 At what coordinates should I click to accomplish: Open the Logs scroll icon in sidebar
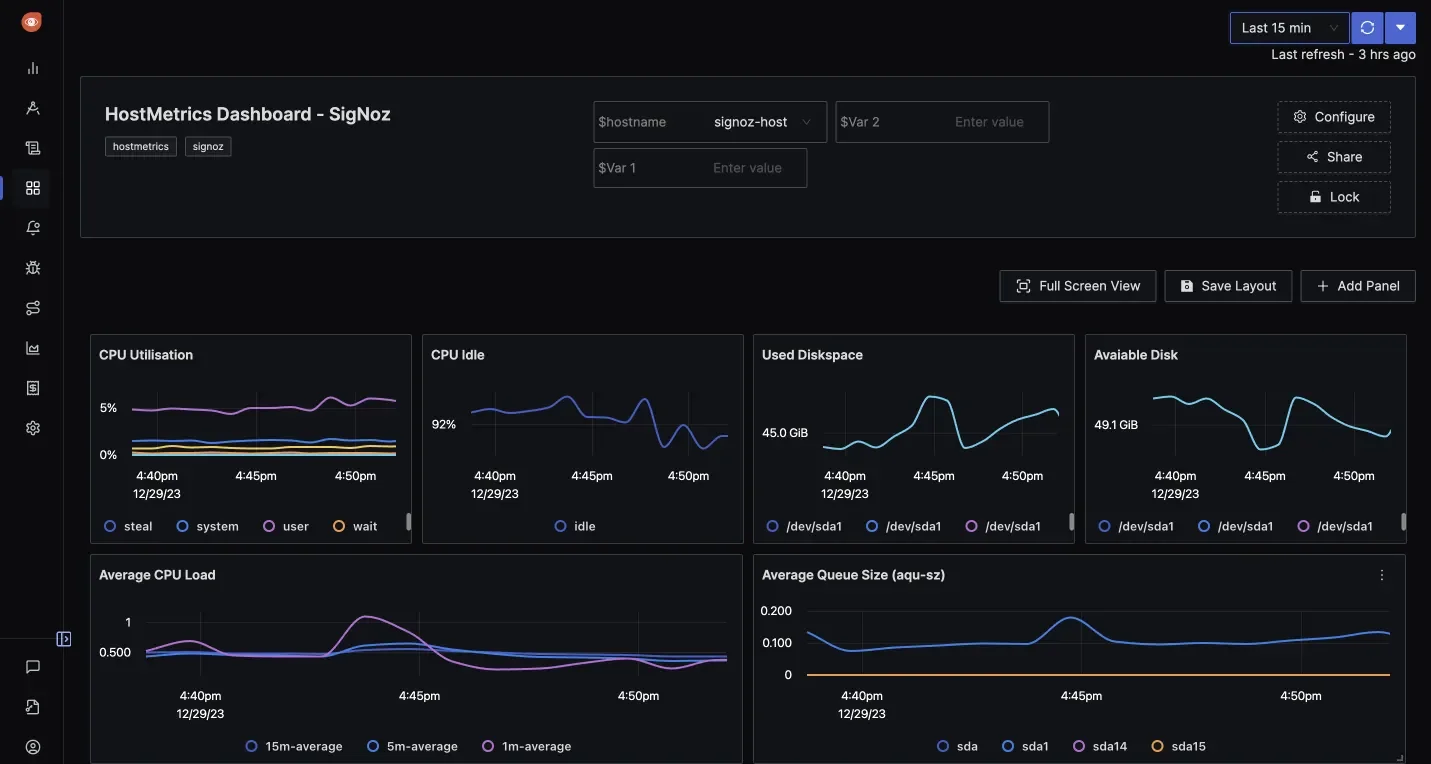[x=33, y=148]
